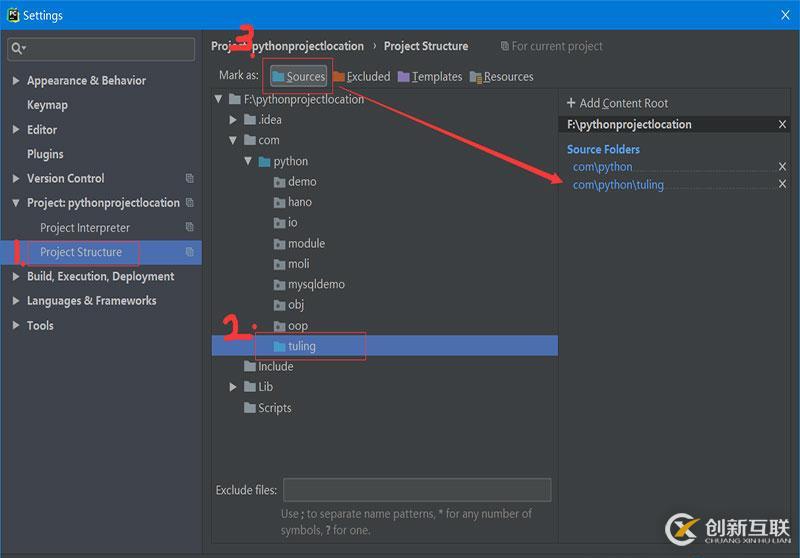Screen dimensions: 800x558
Task: Expand the Lib folder node
Action: point(233,387)
